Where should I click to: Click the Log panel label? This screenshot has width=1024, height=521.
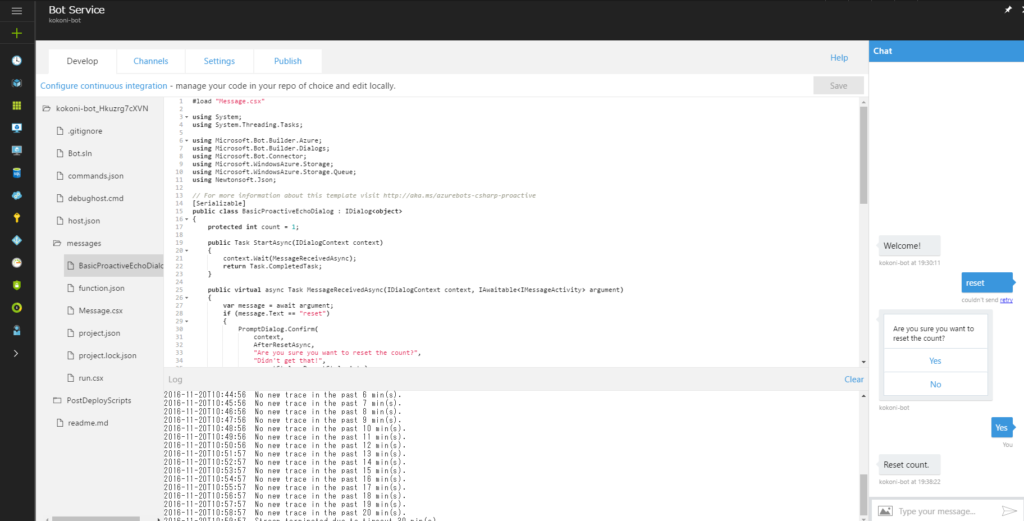(x=176, y=379)
